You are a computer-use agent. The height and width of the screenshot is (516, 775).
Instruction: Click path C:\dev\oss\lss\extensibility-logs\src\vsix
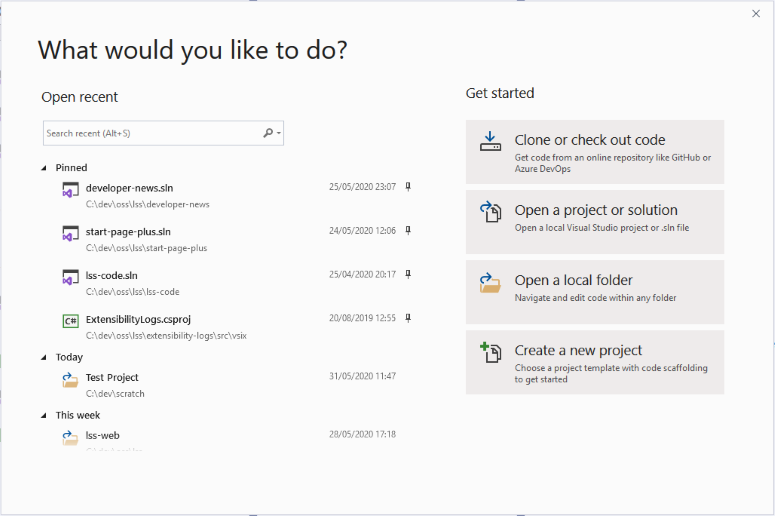coord(166,336)
